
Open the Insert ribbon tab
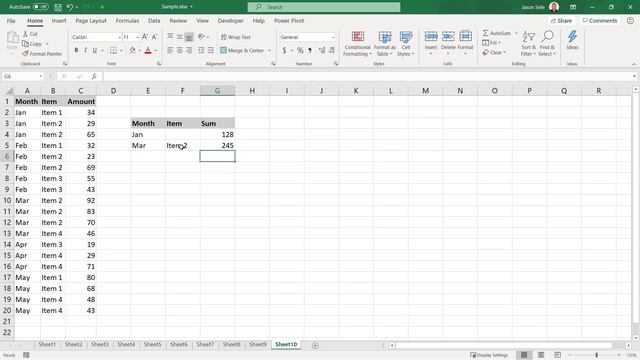coord(59,20)
